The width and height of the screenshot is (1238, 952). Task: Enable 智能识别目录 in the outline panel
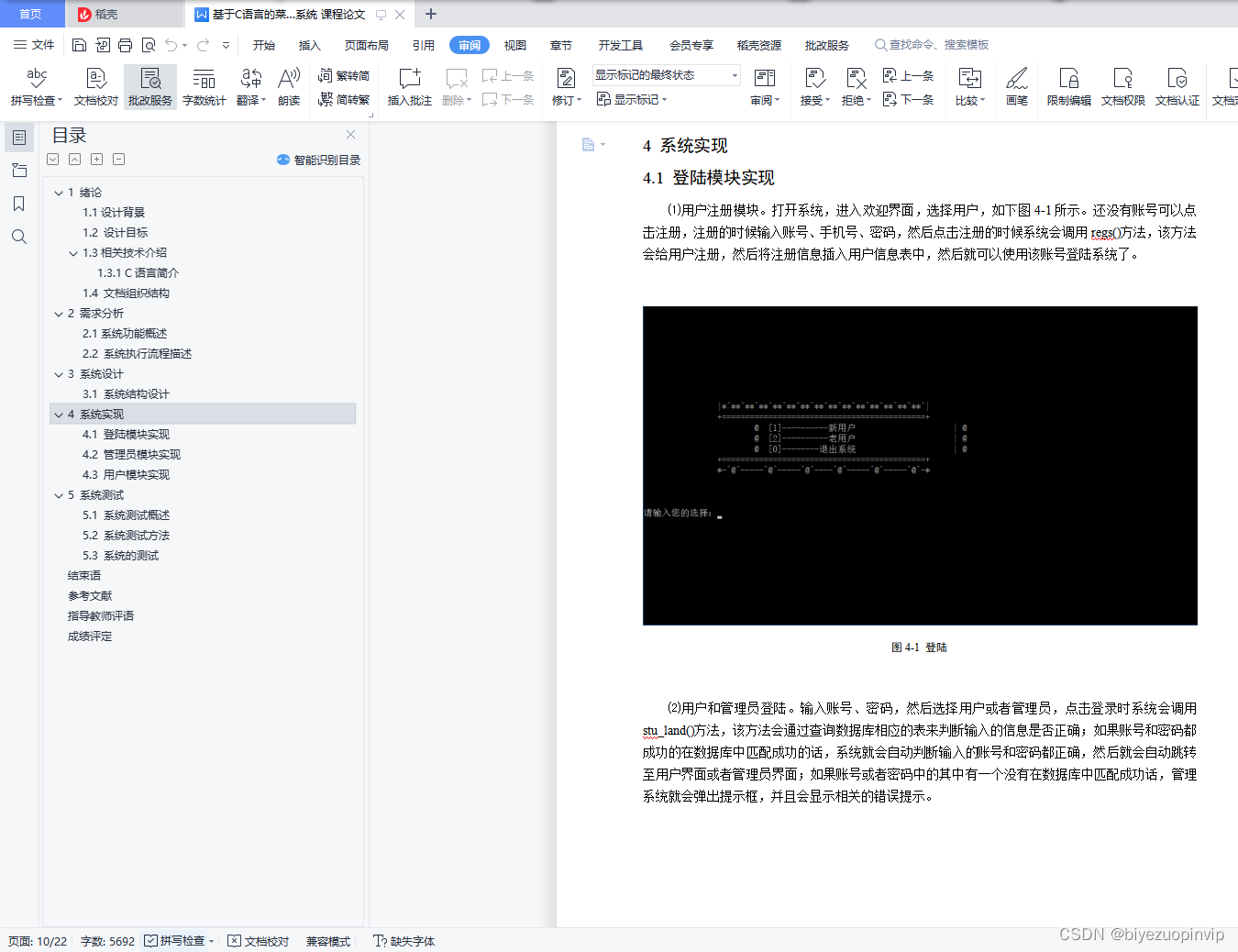[x=317, y=160]
